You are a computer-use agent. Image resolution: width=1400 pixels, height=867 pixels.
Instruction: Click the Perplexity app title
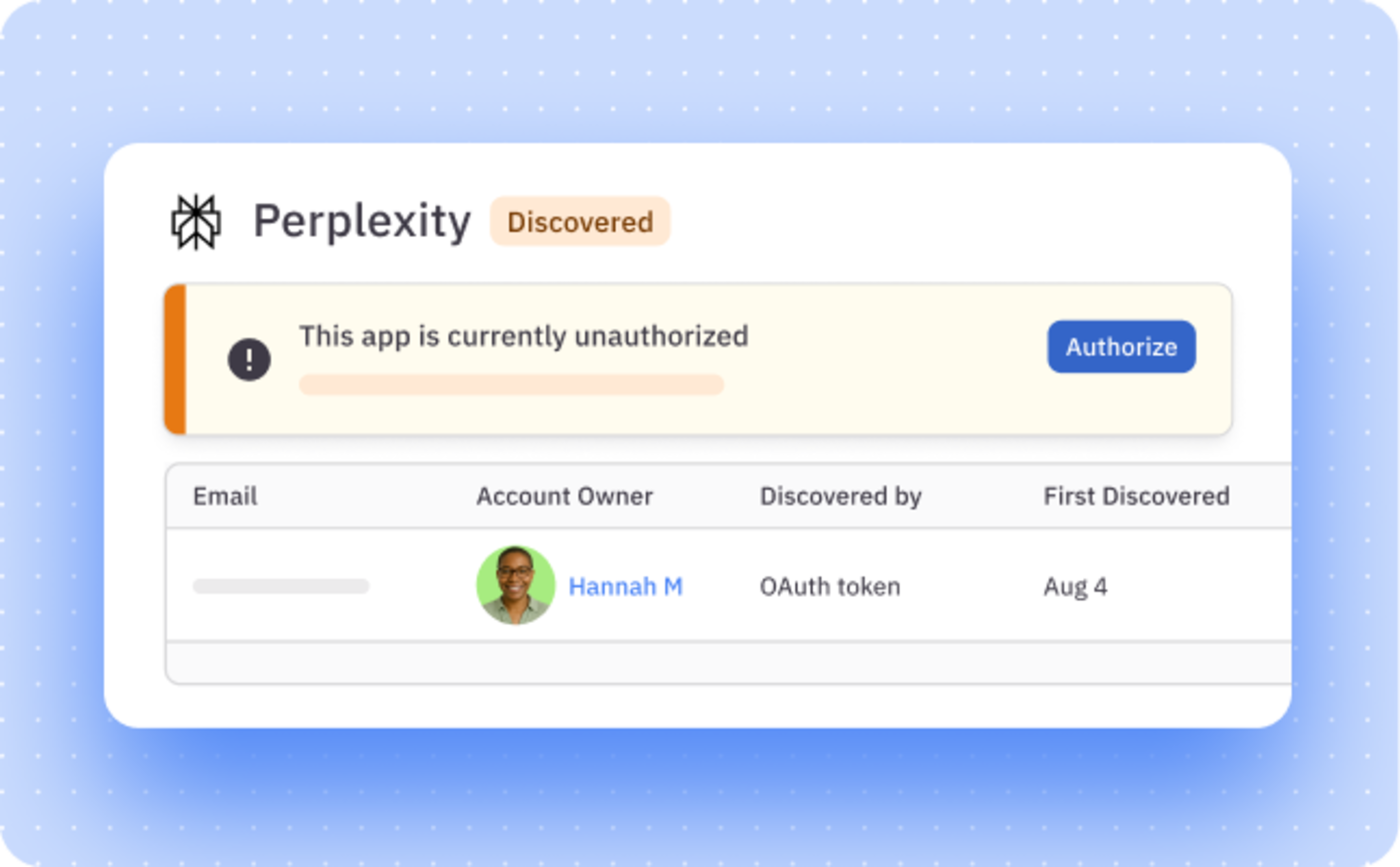pyautogui.click(x=362, y=222)
